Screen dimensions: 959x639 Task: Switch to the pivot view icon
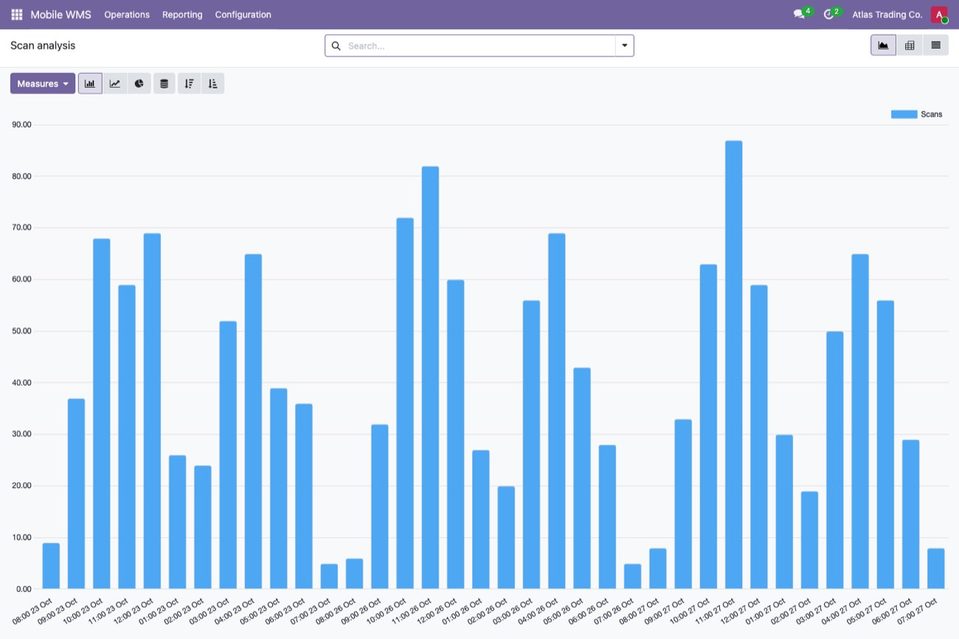(909, 45)
